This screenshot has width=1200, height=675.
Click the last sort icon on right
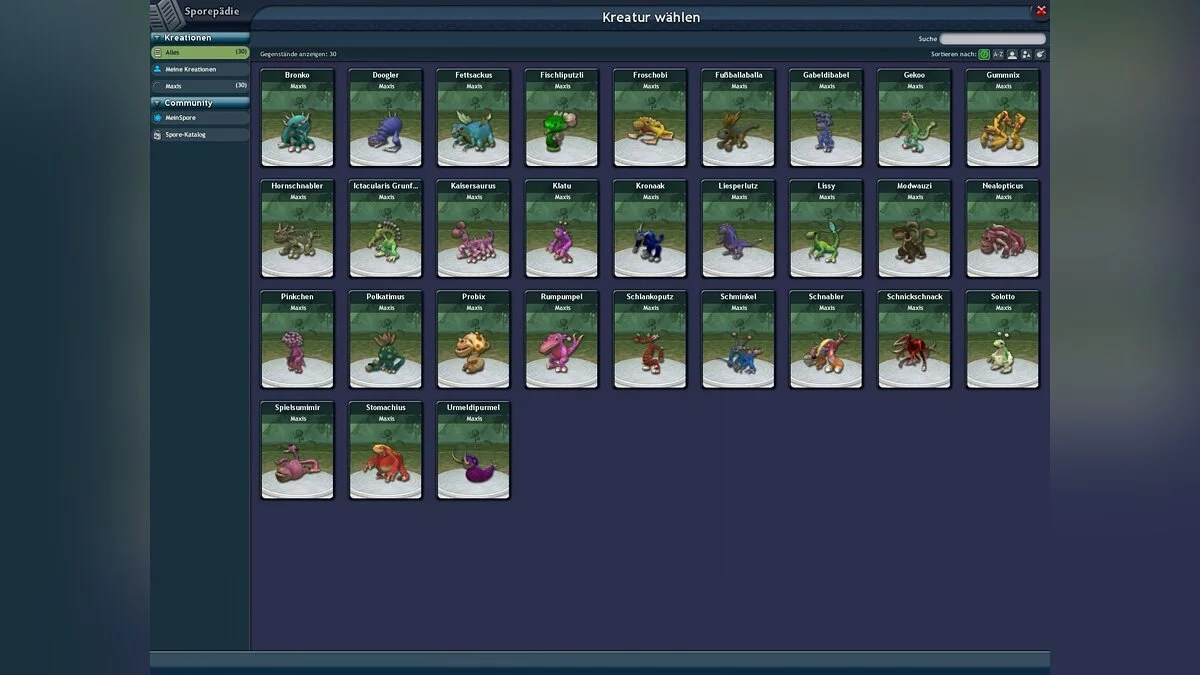pos(1040,54)
